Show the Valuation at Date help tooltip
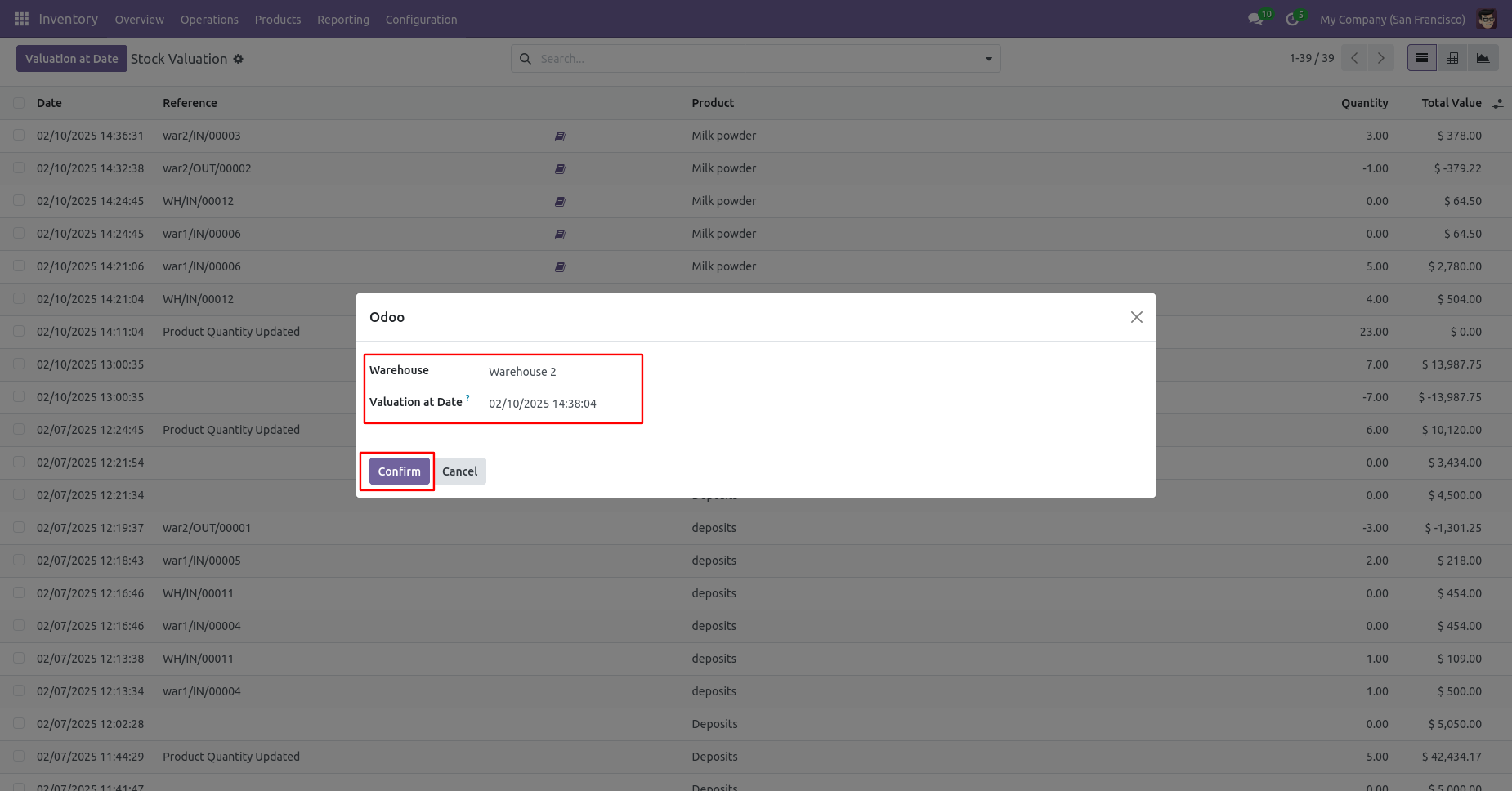This screenshot has height=791, width=1512. (x=467, y=398)
